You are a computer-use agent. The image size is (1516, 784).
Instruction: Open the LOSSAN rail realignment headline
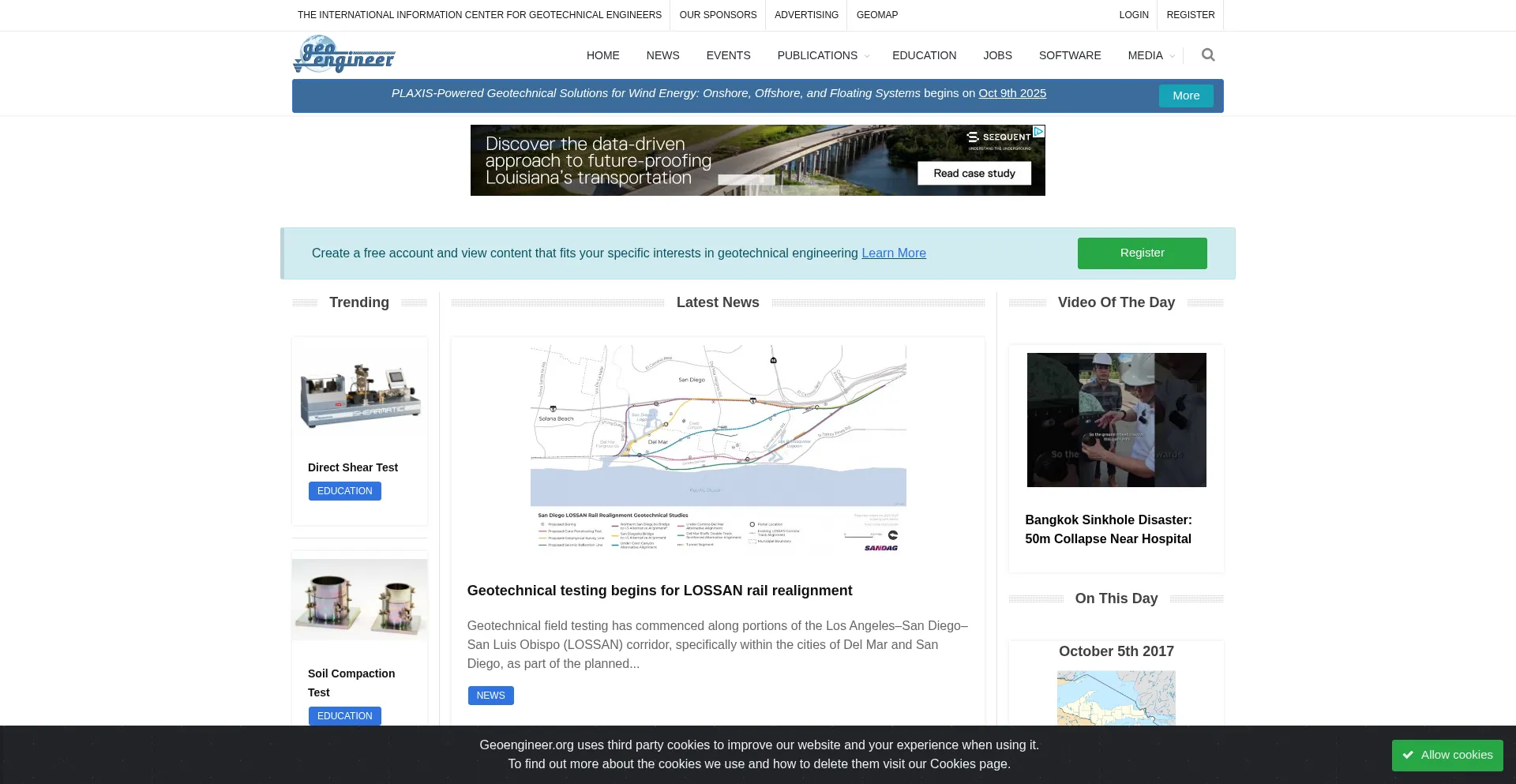point(659,591)
